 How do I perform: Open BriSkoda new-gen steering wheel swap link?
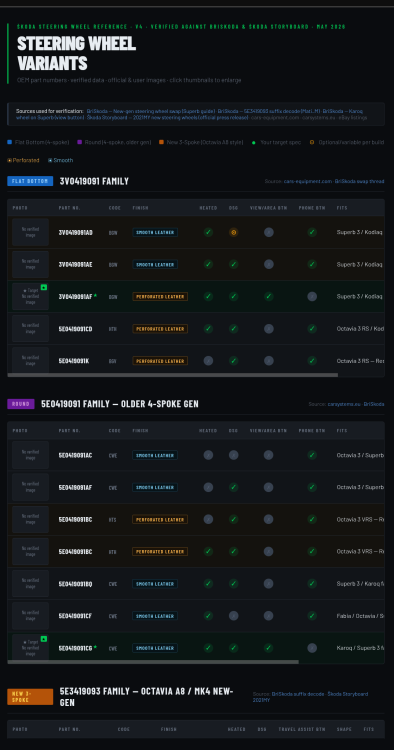151,111
